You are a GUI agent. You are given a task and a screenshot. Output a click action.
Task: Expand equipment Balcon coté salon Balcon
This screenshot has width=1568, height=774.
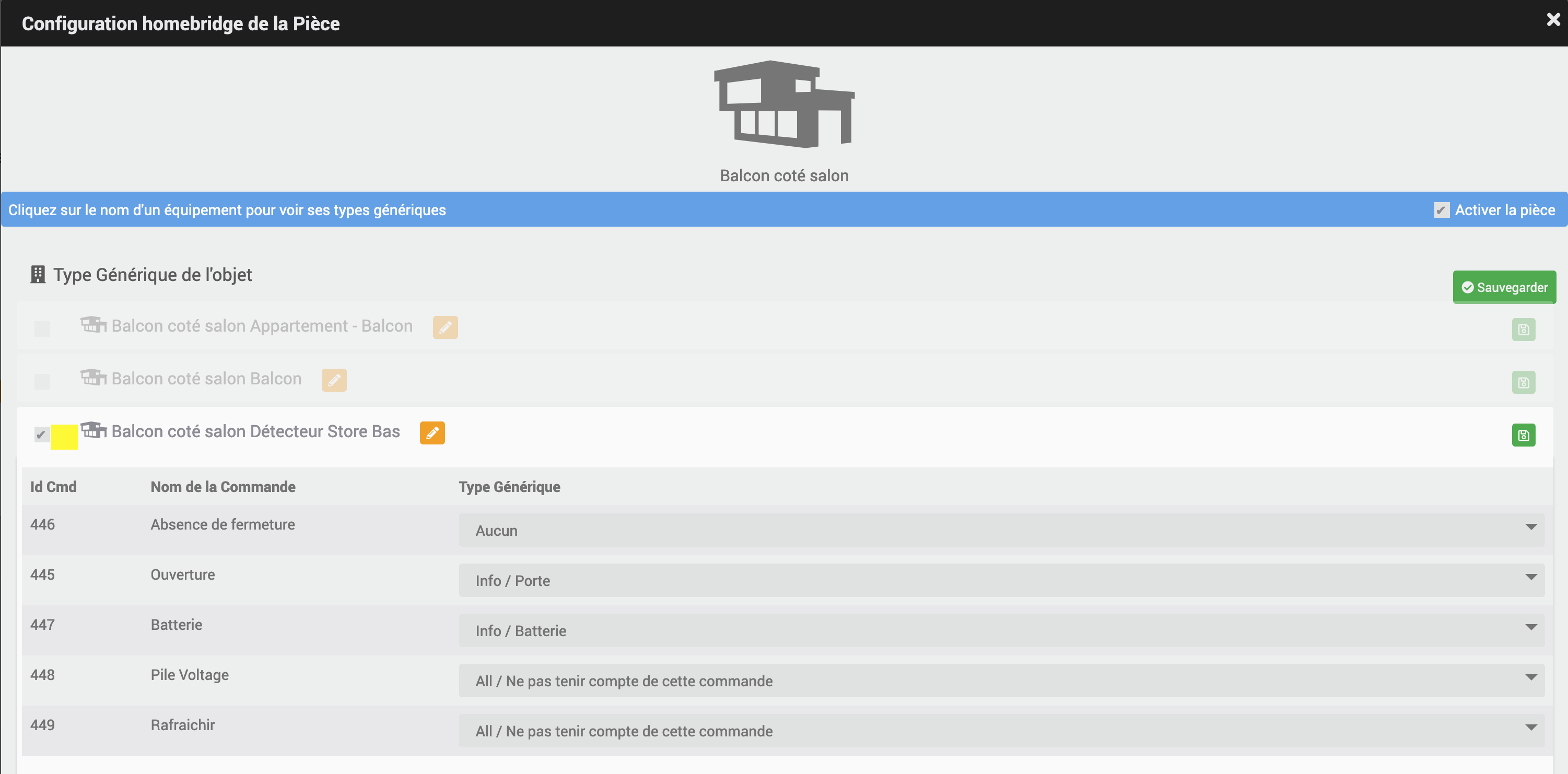(x=206, y=379)
